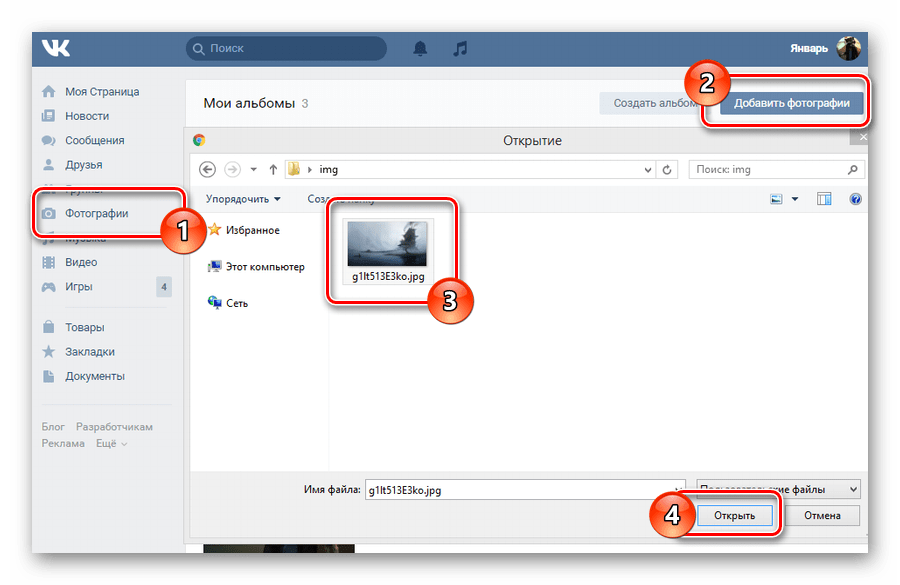Click the camera icon beside Фотографии
This screenshot has width=900, height=585.
[49, 214]
